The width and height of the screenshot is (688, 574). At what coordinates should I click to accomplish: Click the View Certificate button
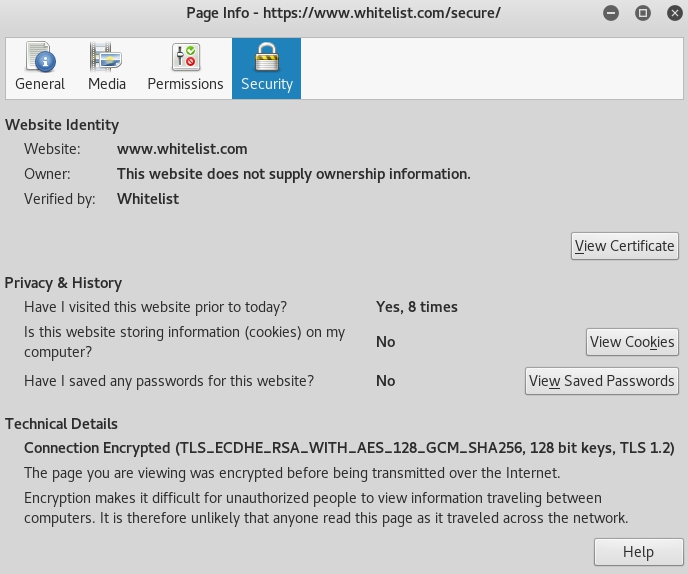coord(624,246)
